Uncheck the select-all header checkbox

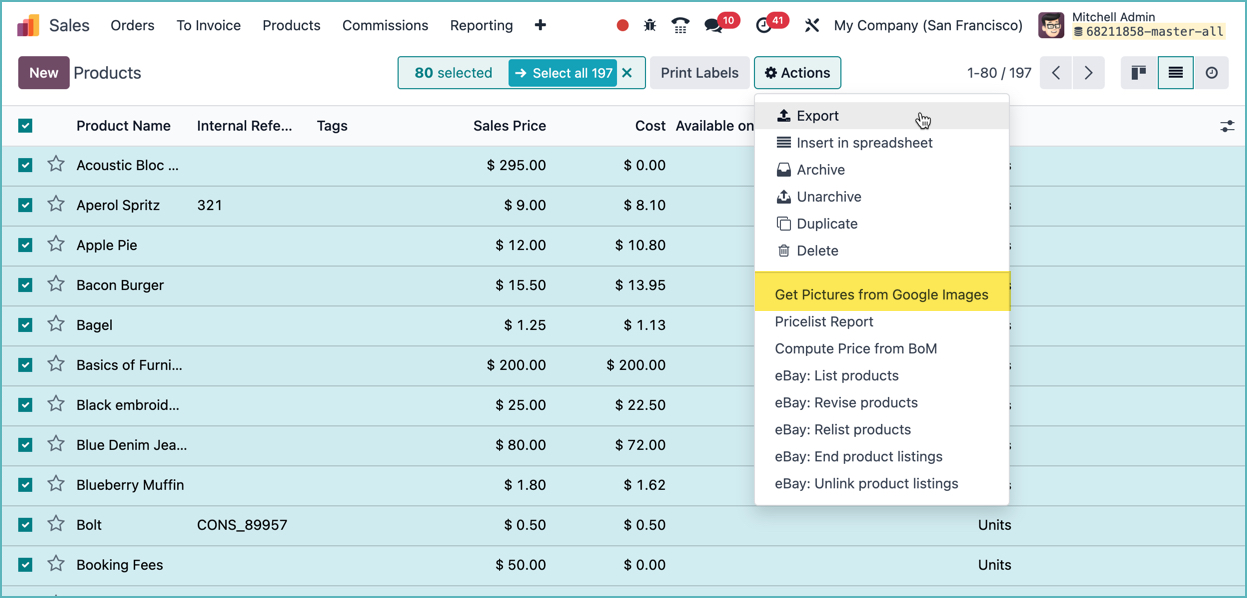coord(26,126)
